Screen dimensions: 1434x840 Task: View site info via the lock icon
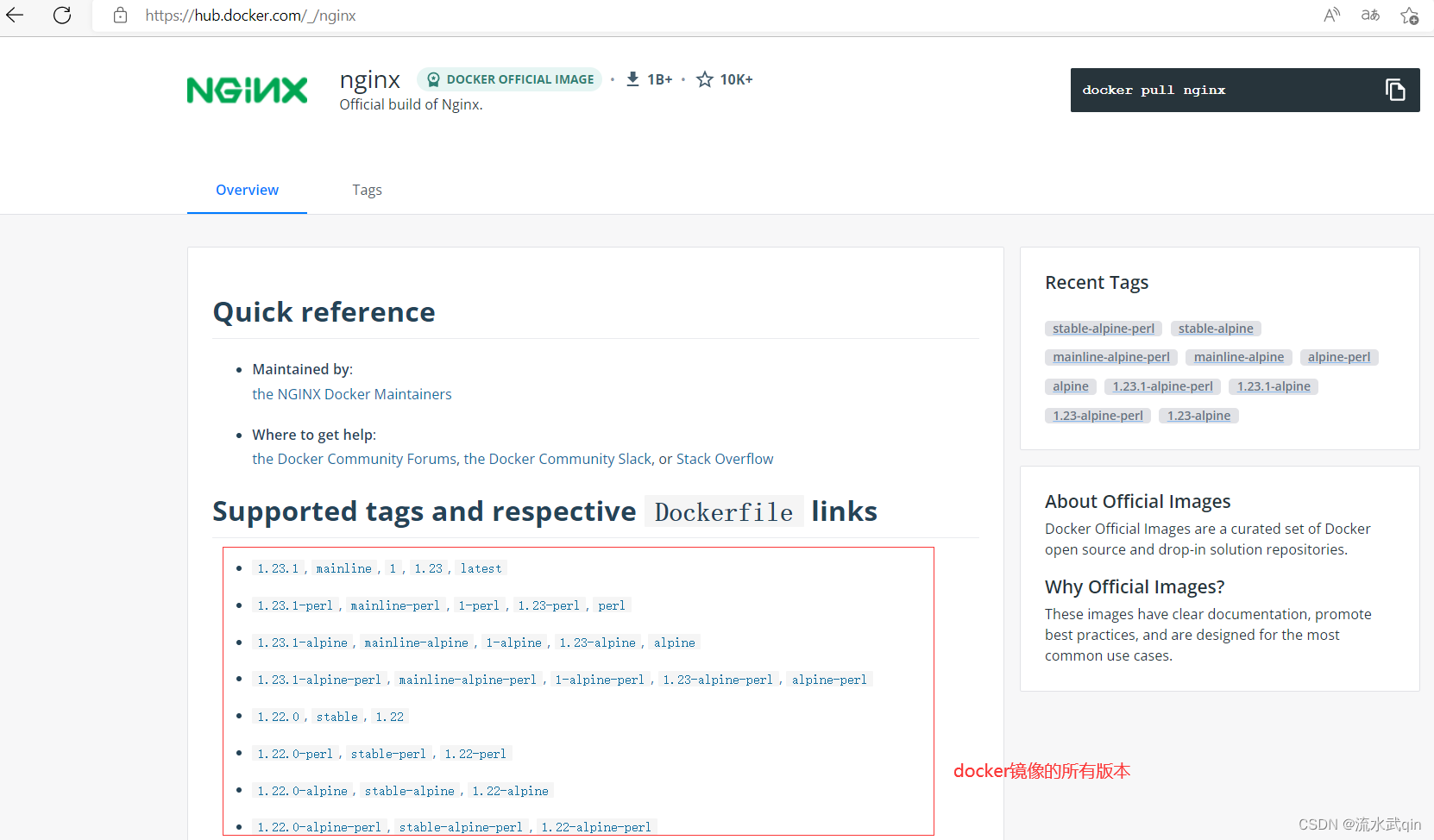click(x=121, y=15)
